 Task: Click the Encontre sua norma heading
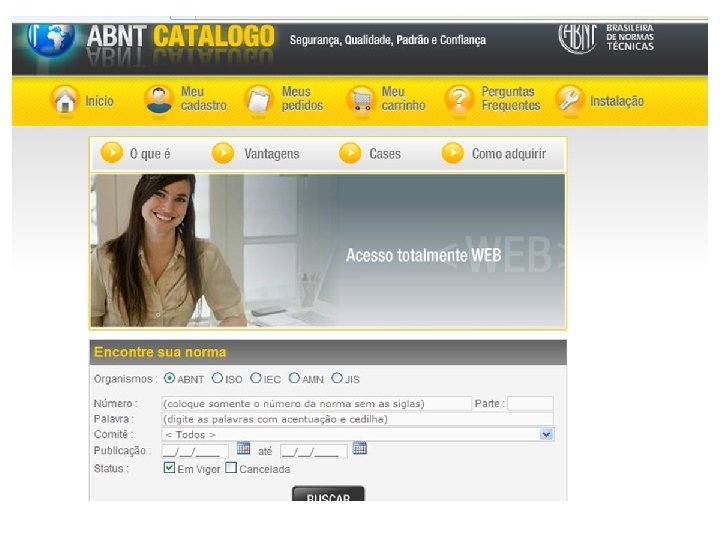coord(160,352)
